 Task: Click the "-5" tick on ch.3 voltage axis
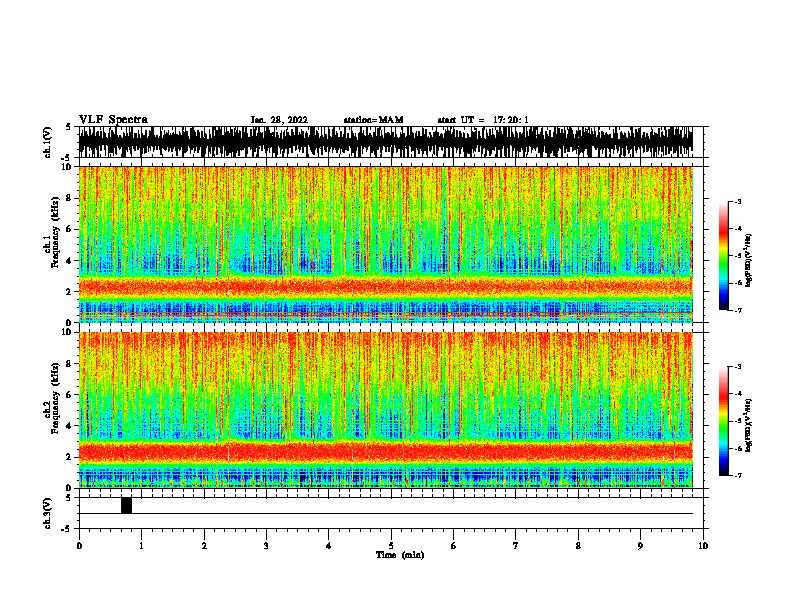coord(68,529)
